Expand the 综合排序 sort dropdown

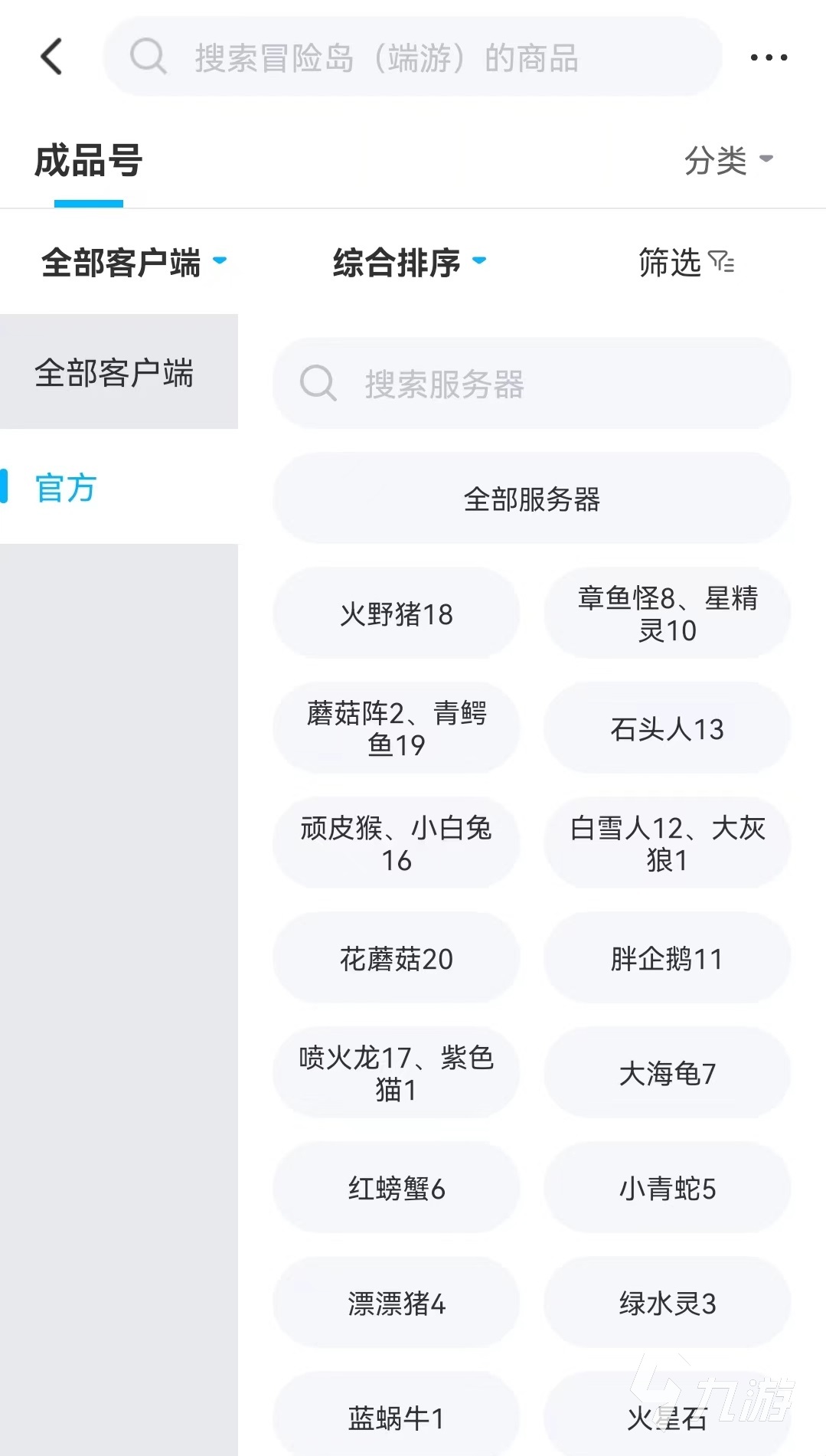tap(409, 263)
